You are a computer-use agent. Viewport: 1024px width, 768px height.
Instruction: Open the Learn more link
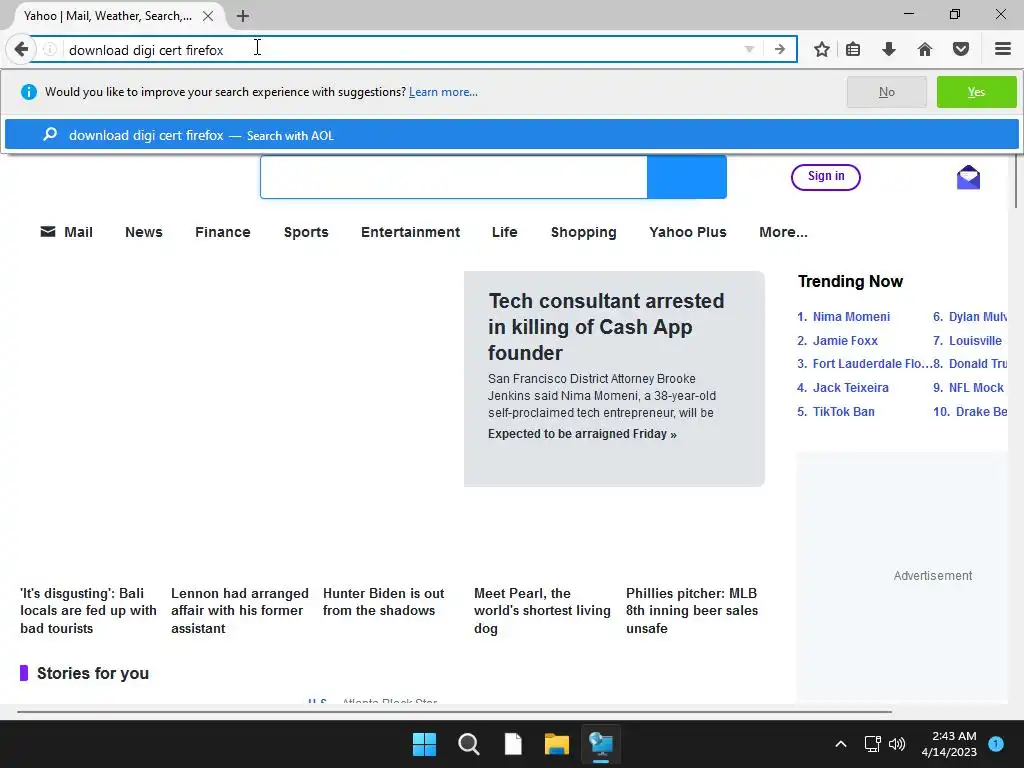[x=443, y=92]
